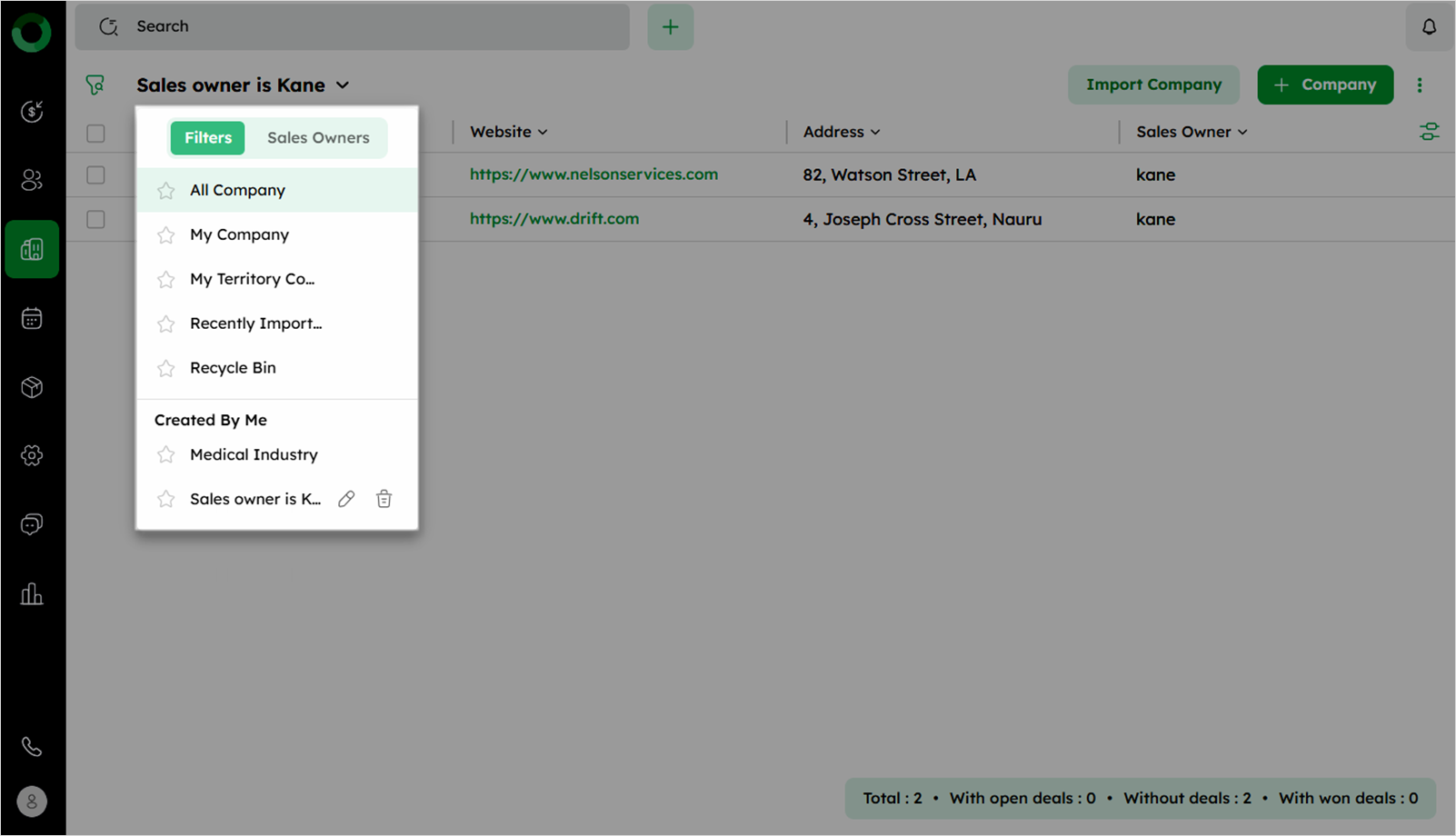1456x836 pixels.
Task: Click the pencil icon to edit saved filter
Action: [x=346, y=499]
